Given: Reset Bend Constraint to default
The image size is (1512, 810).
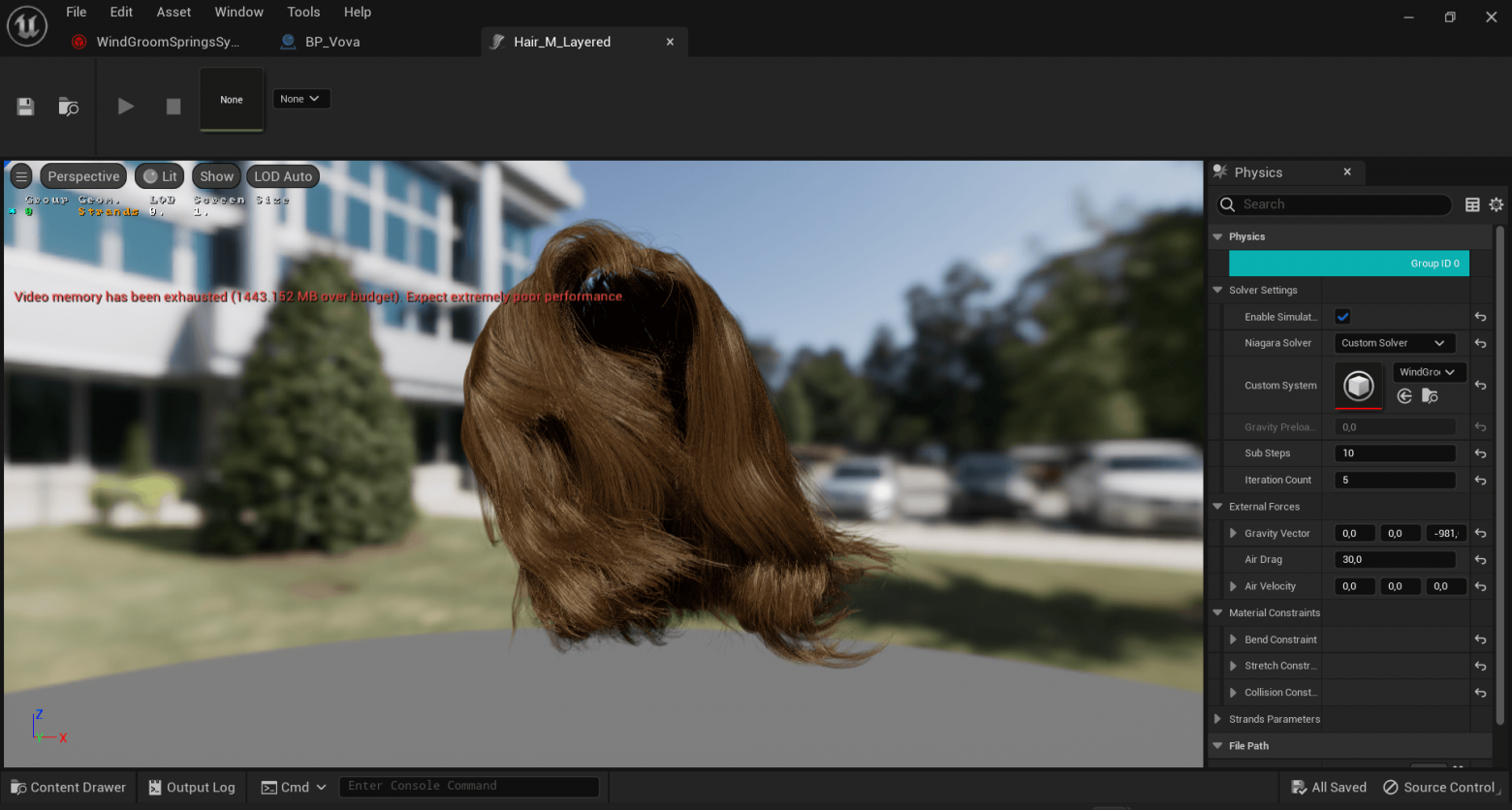Looking at the screenshot, I should pos(1481,639).
